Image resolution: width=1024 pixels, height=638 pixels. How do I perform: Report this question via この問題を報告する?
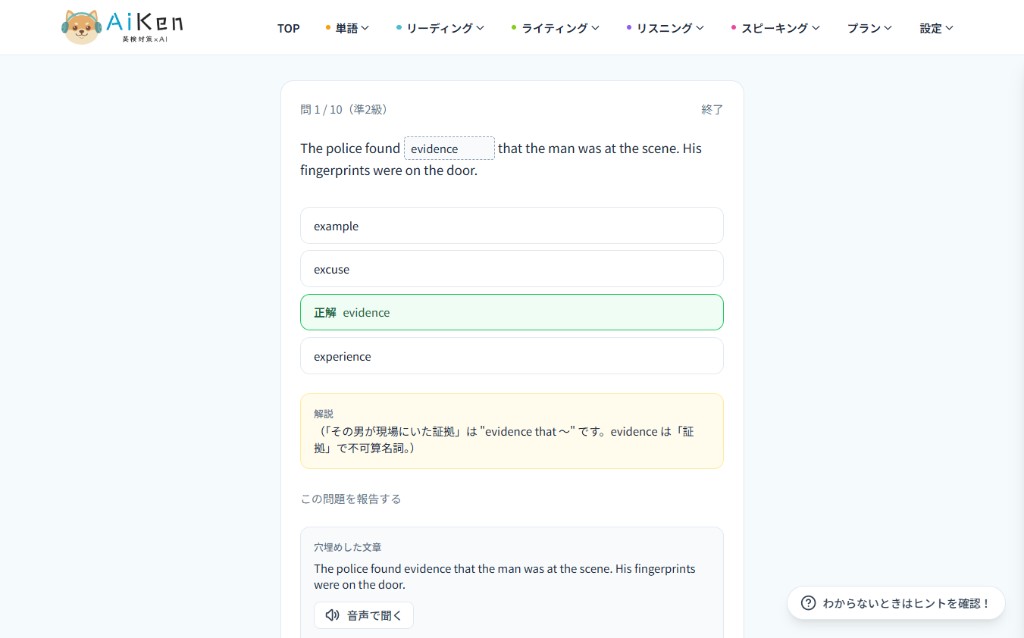[x=351, y=499]
